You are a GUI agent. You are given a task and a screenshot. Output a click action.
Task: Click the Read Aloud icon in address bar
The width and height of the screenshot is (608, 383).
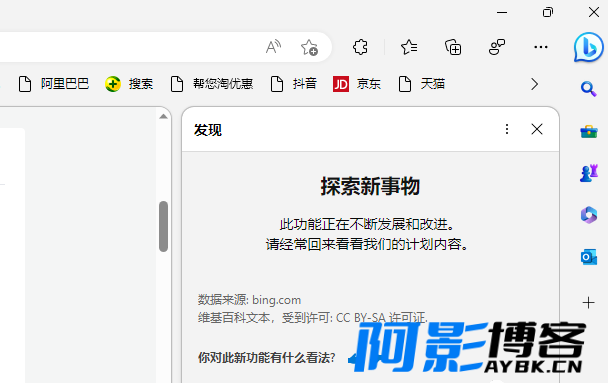pos(273,47)
